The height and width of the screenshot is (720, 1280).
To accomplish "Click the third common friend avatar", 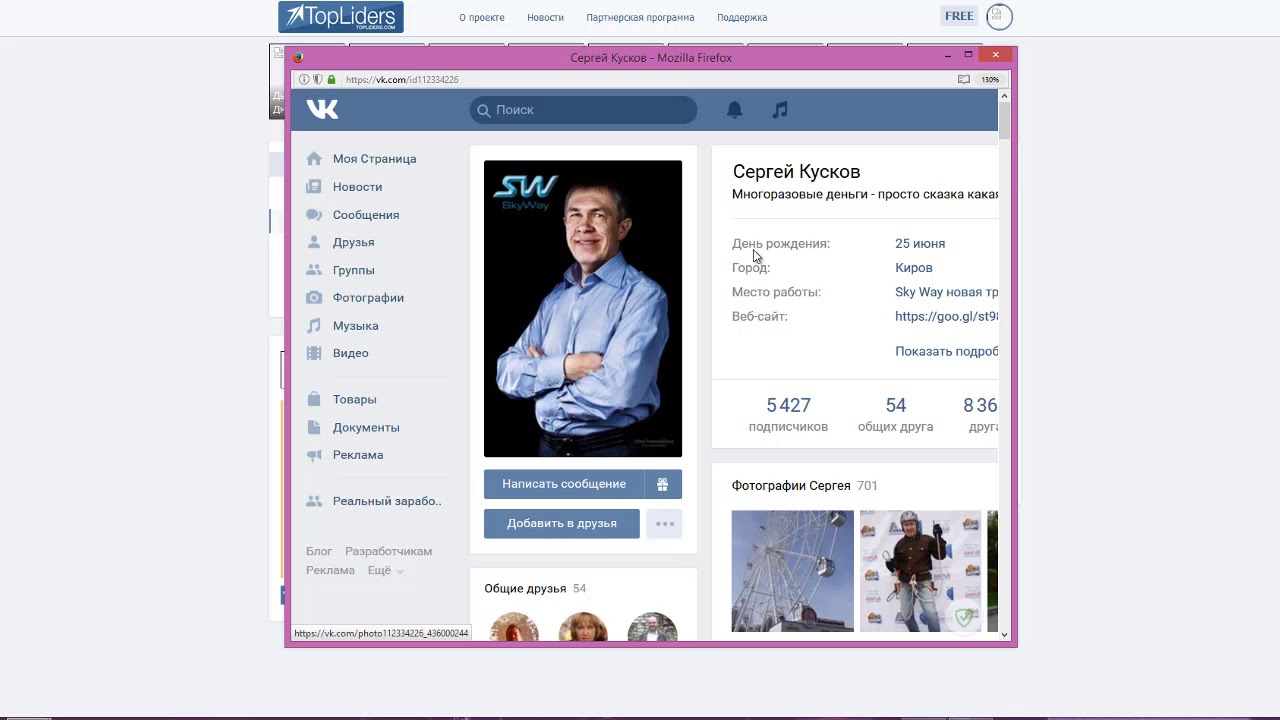I will [x=652, y=627].
